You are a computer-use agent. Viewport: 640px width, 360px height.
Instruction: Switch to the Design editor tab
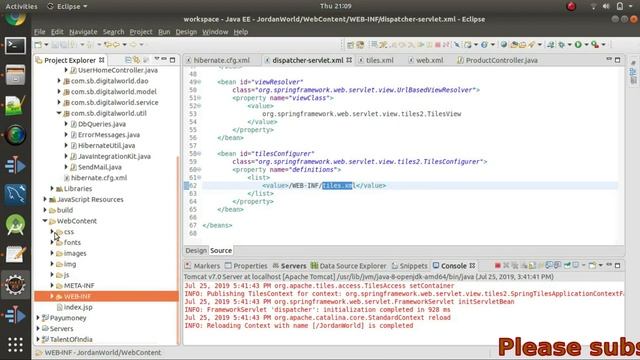(x=196, y=251)
